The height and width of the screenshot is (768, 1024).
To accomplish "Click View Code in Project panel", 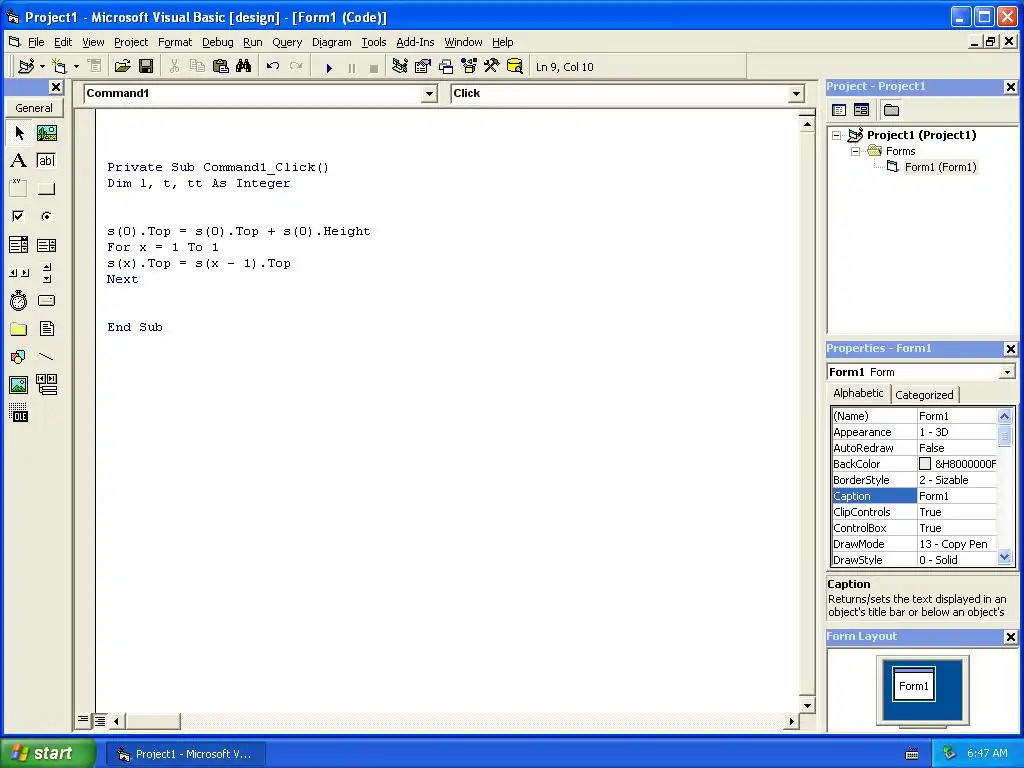I will [839, 110].
